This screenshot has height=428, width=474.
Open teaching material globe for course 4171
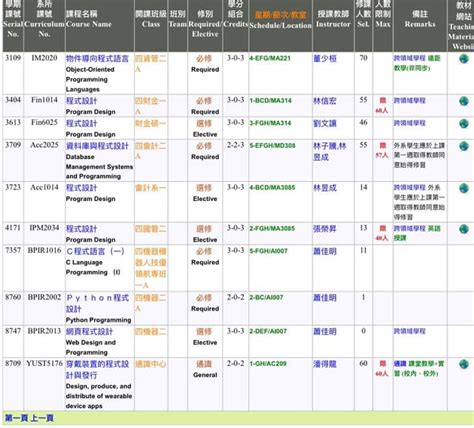click(464, 229)
